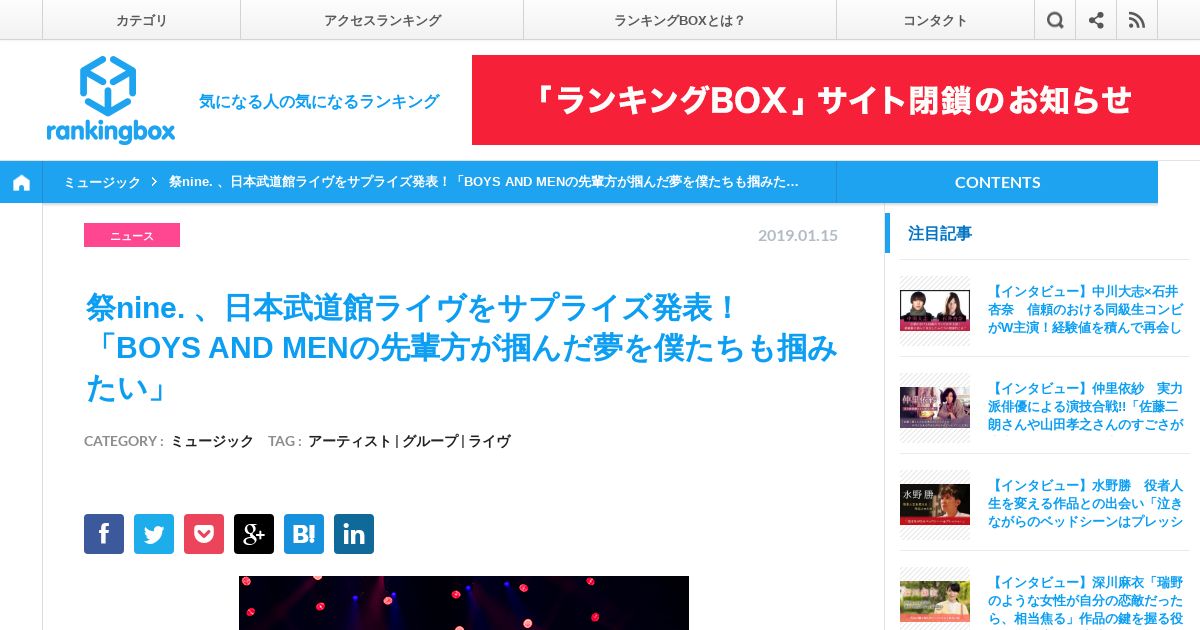Viewport: 1200px width, 630px height.
Task: Click 中川大志×石井杏奈 article thumbnail
Action: pyautogui.click(x=935, y=310)
